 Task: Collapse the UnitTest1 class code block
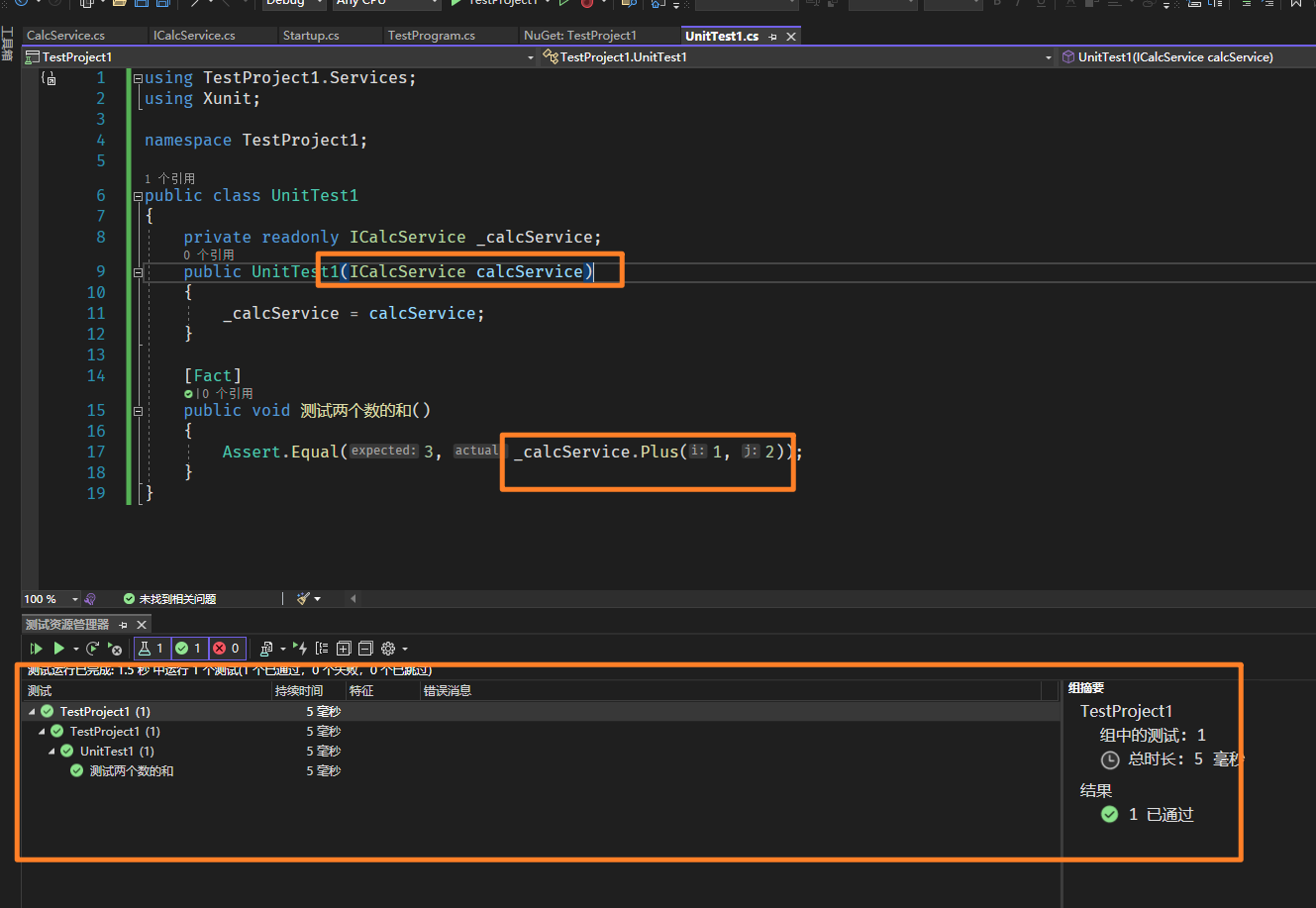click(138, 196)
